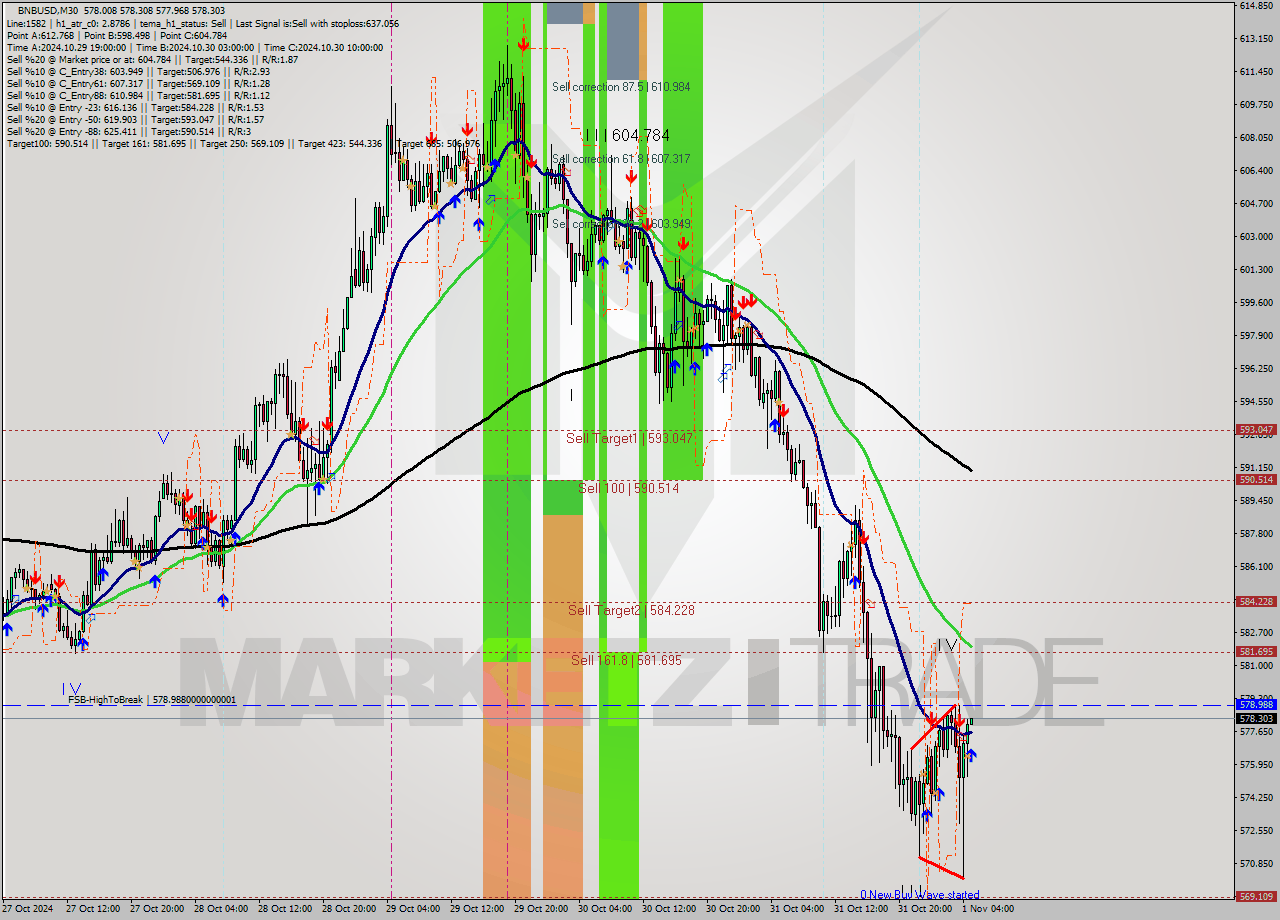This screenshot has height=920, width=1280.
Task: Select the 'Sell %10 @ C_Entry38: 603.949' line
Action: (138, 71)
